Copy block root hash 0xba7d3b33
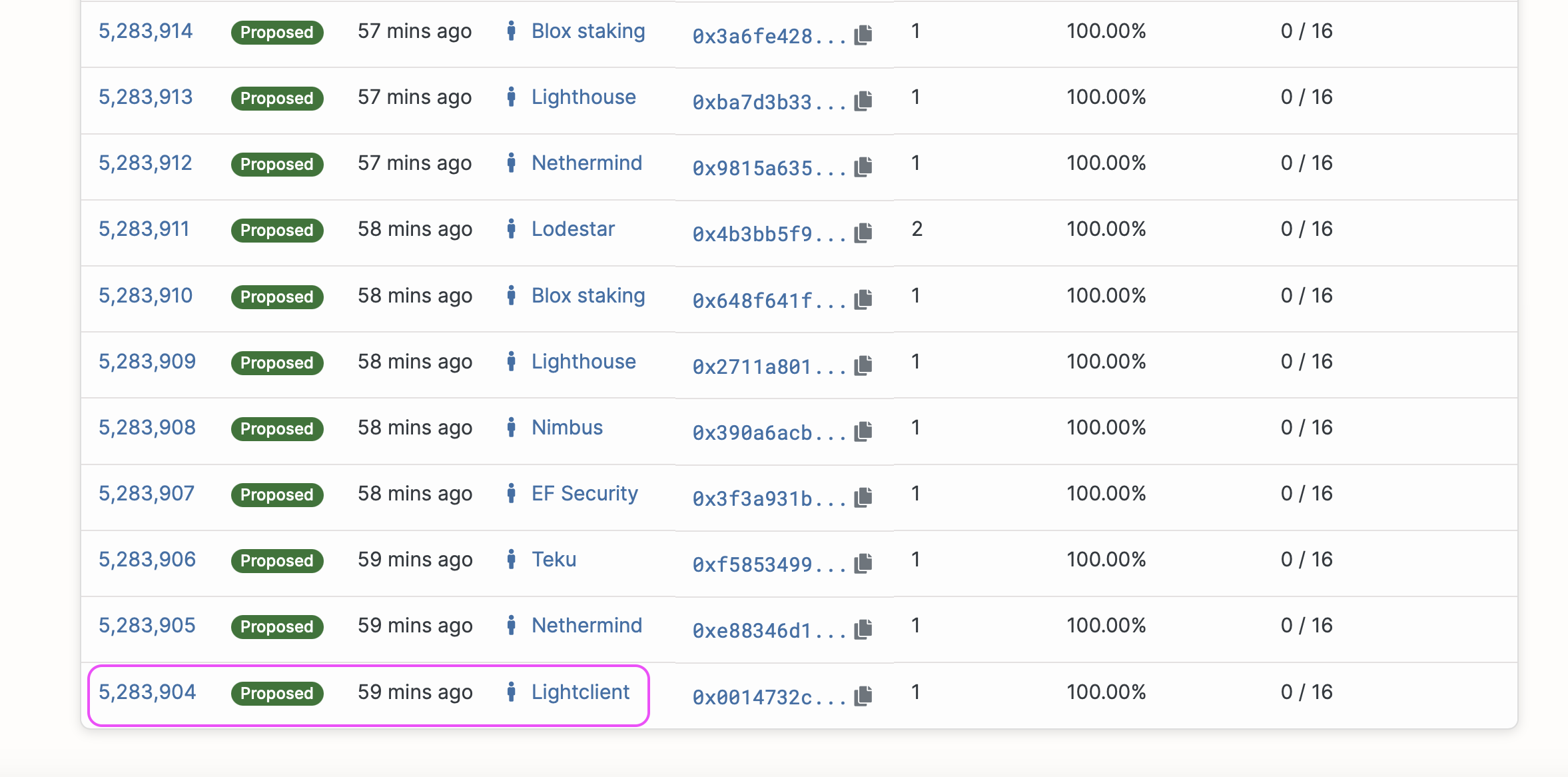Viewport: 1568px width, 777px height. (x=863, y=101)
